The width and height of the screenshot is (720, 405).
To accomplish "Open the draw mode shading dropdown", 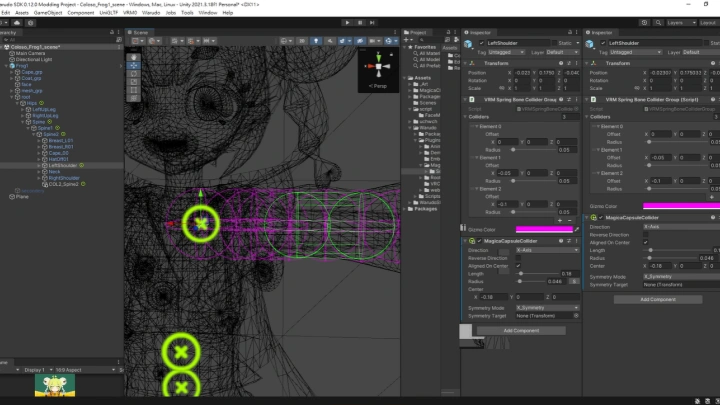I will [286, 41].
